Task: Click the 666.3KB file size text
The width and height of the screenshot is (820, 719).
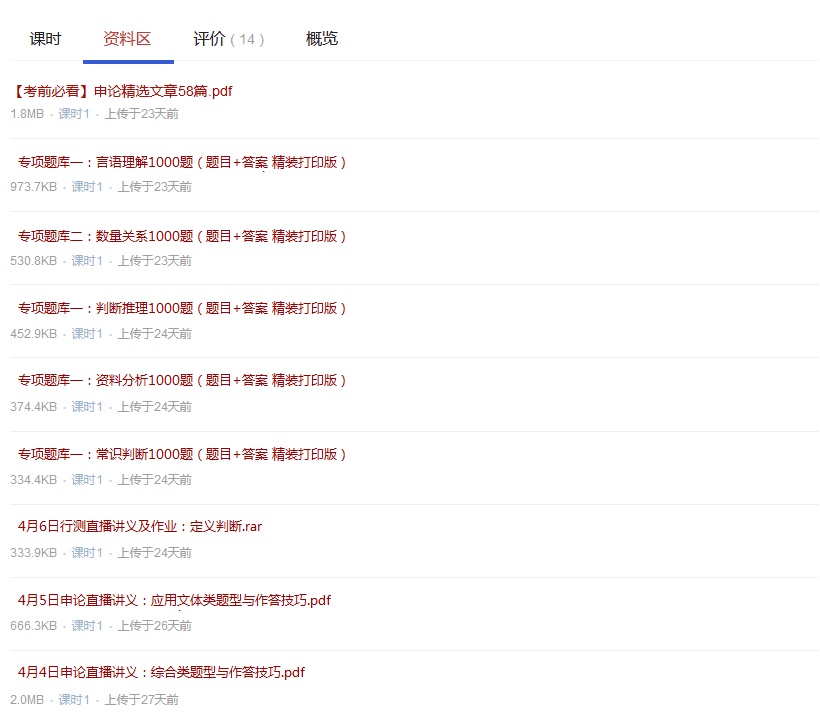Action: click(33, 625)
